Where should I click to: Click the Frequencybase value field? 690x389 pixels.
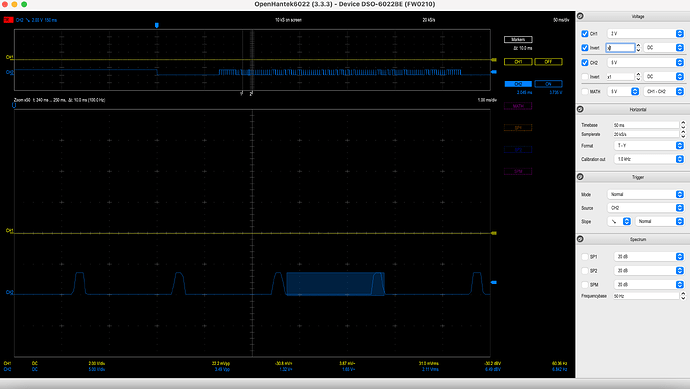coord(646,296)
